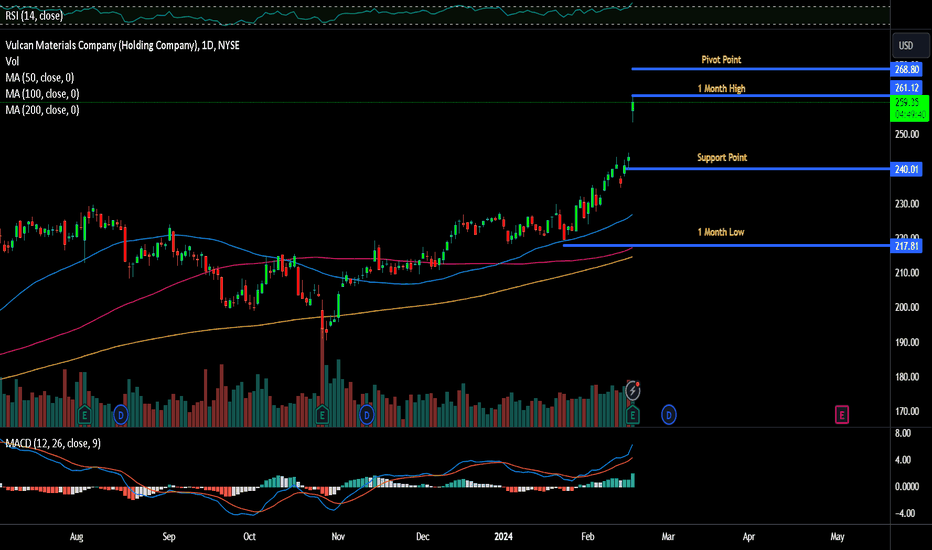The image size is (932, 550).
Task: Open the USD currency selector
Action: (910, 46)
